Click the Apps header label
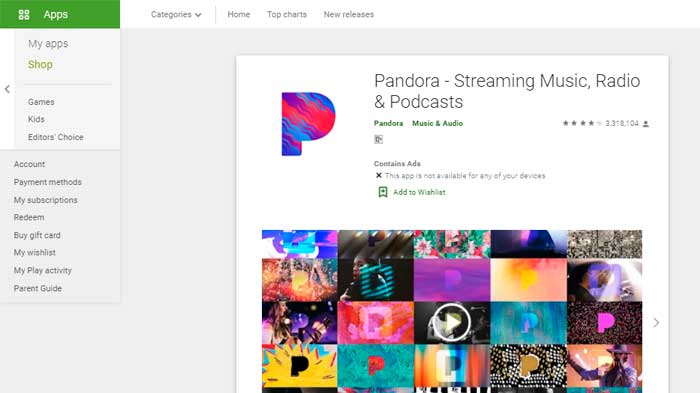Screen dimensions: 700x393 point(56,14)
